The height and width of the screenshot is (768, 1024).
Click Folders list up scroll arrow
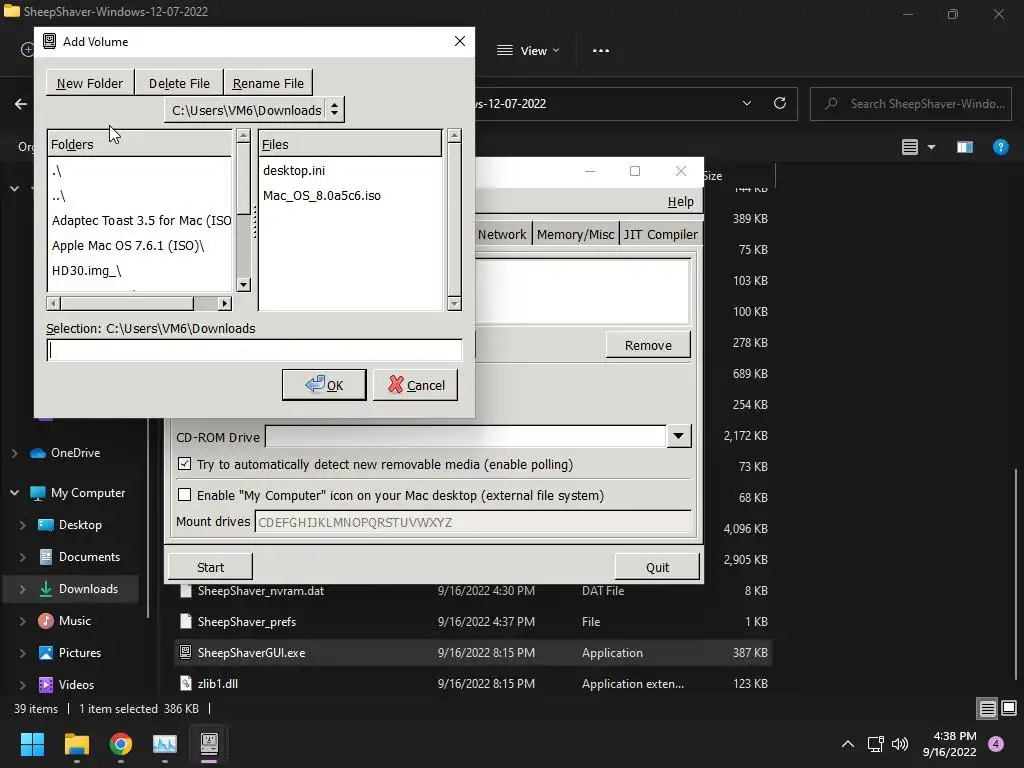(244, 136)
